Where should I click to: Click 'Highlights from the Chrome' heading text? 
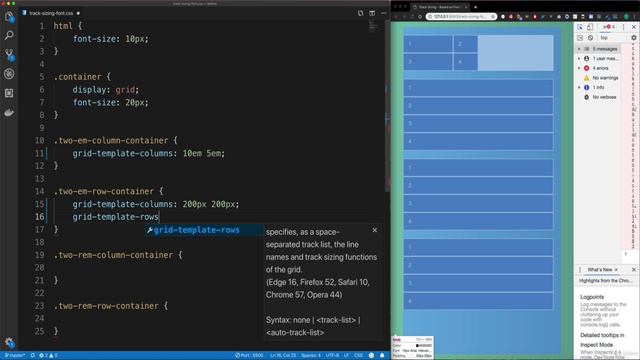pyautogui.click(x=605, y=281)
